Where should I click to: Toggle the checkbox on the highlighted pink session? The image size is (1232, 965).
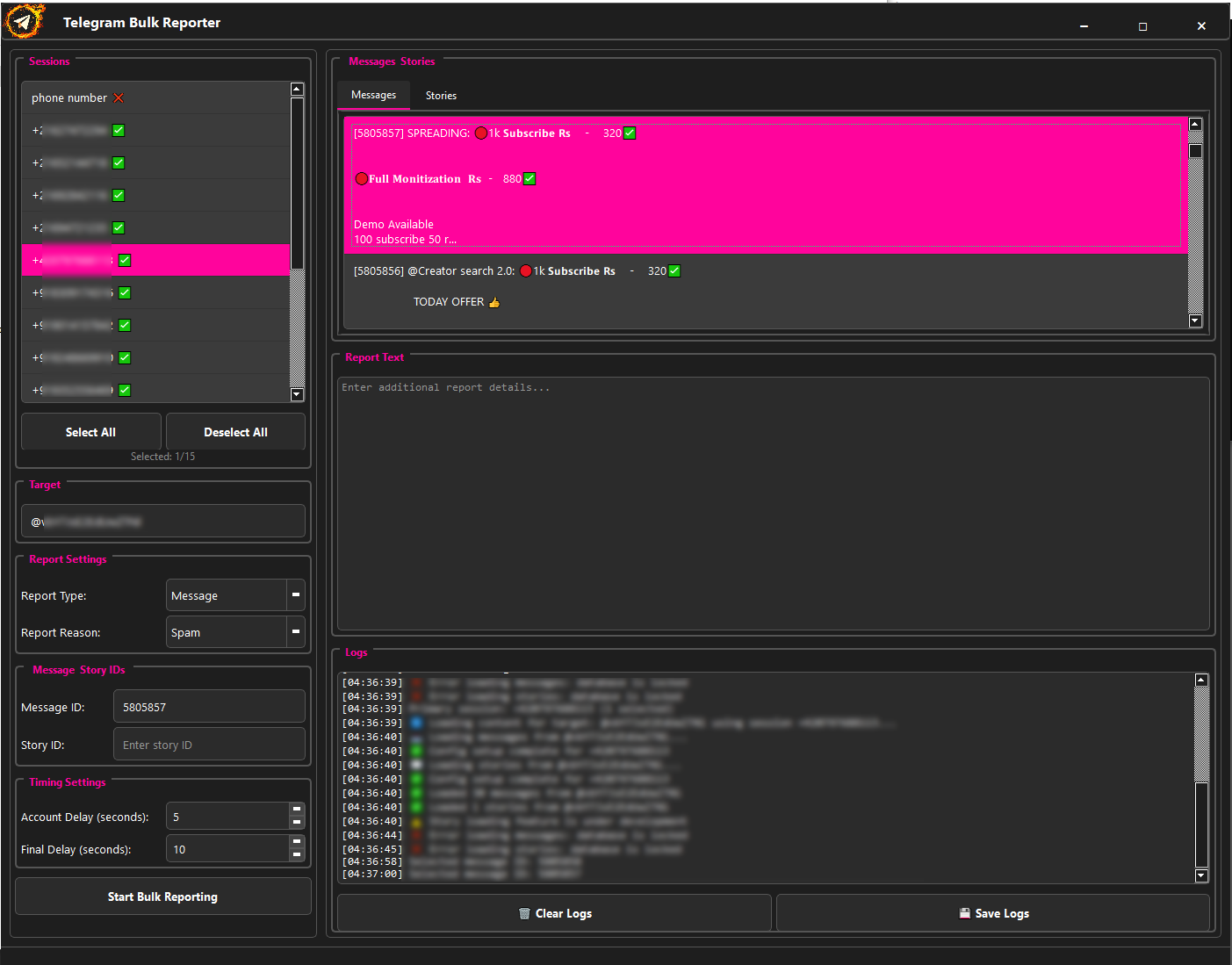(124, 260)
